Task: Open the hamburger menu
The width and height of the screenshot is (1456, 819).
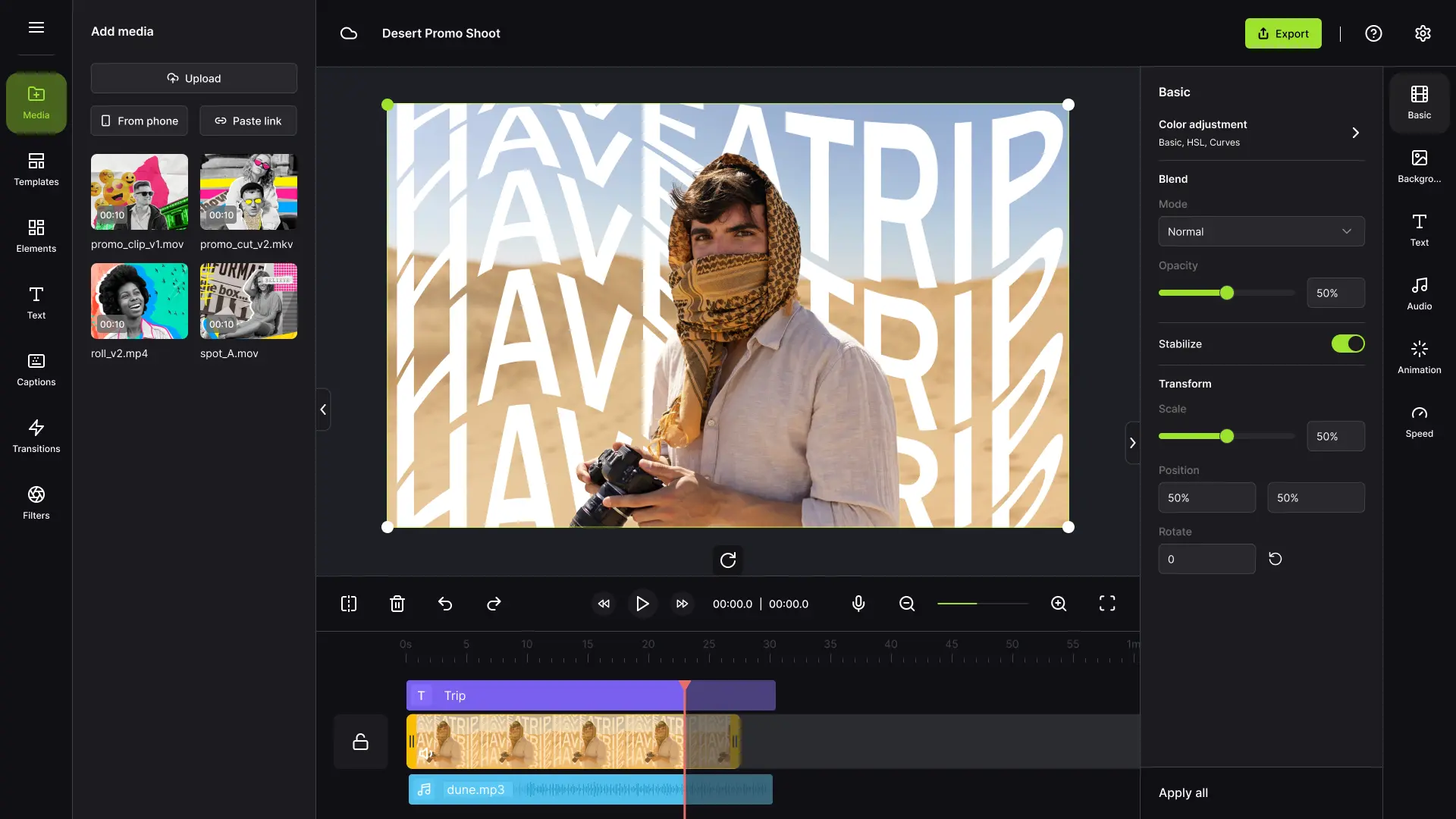Action: click(x=36, y=27)
